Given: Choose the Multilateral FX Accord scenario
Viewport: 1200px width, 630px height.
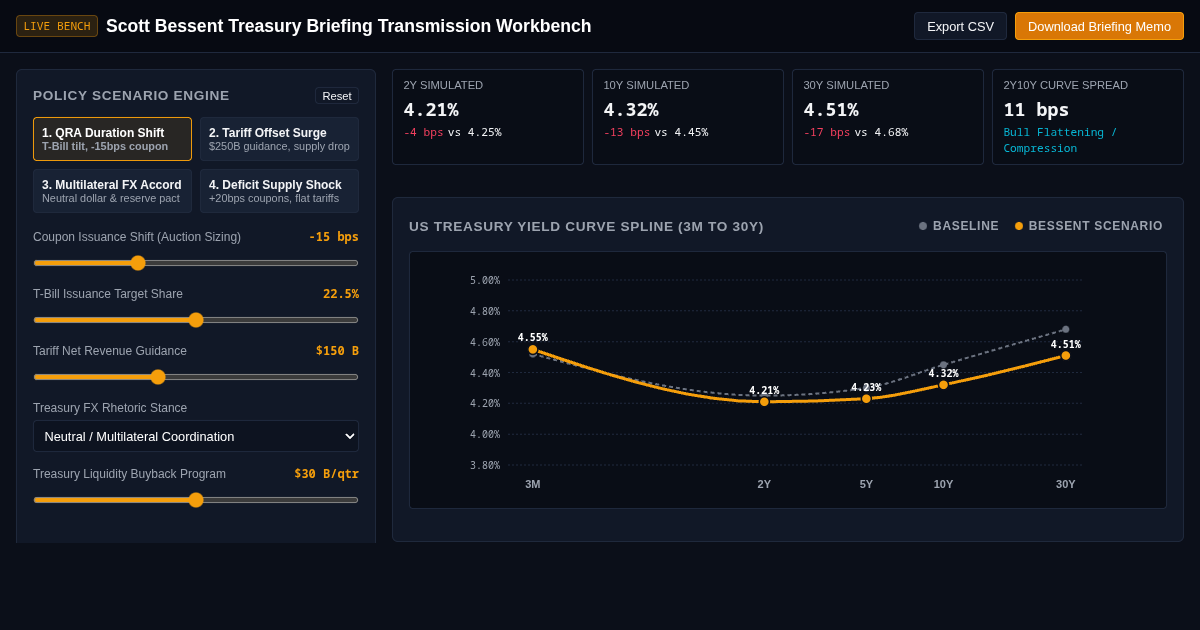Looking at the screenshot, I should (112, 191).
